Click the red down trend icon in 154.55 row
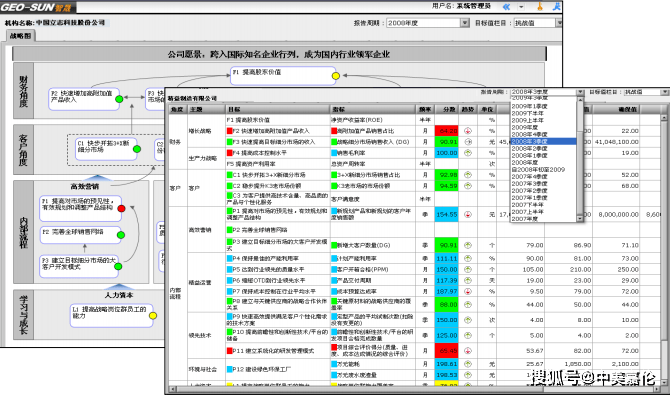The image size is (670, 395). pos(468,215)
